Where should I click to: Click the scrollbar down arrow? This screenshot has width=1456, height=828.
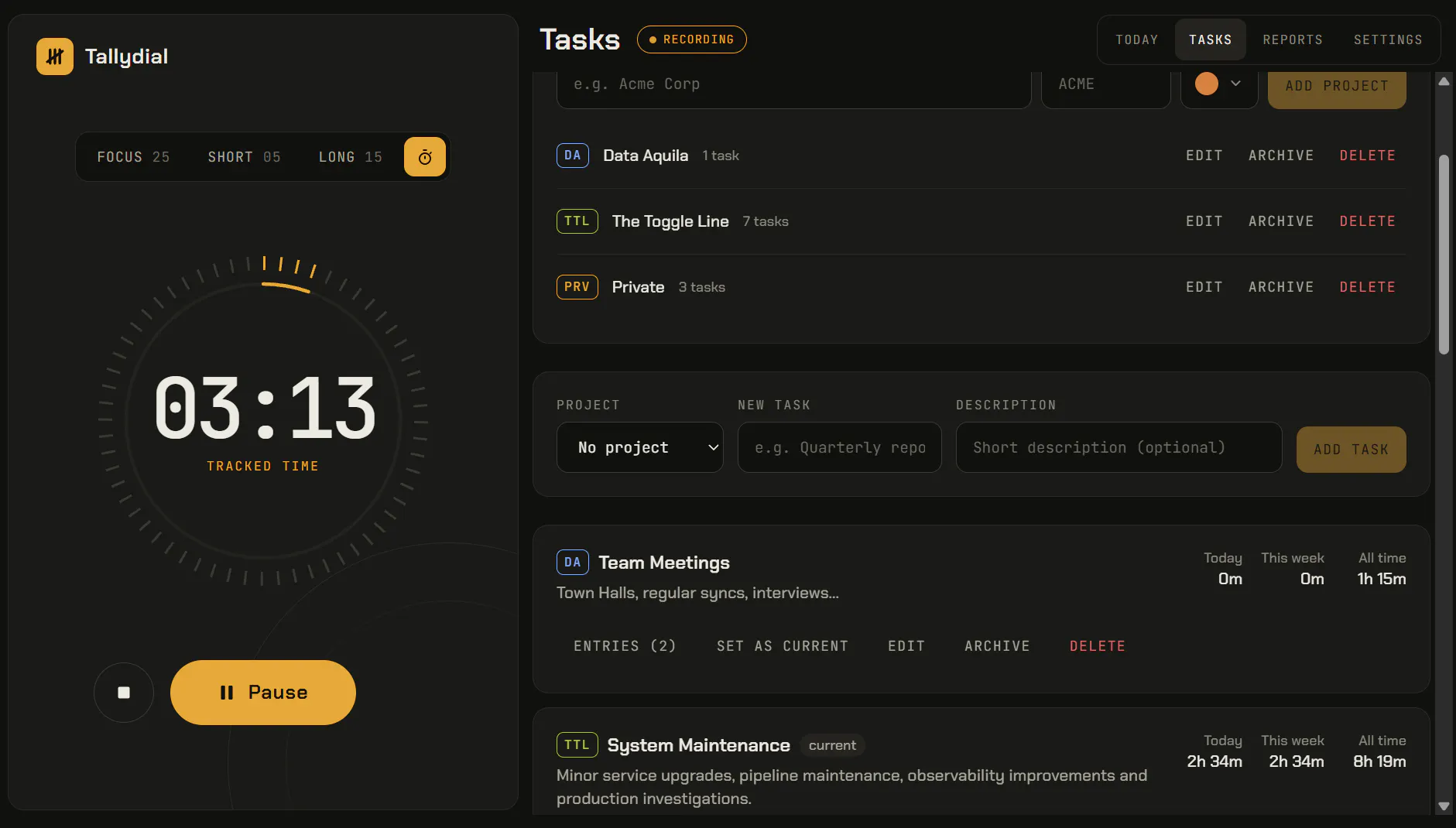coord(1444,806)
